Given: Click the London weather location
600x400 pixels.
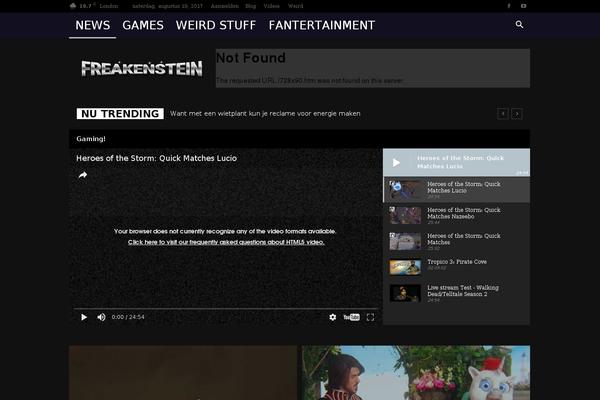Looking at the screenshot, I should (109, 6).
